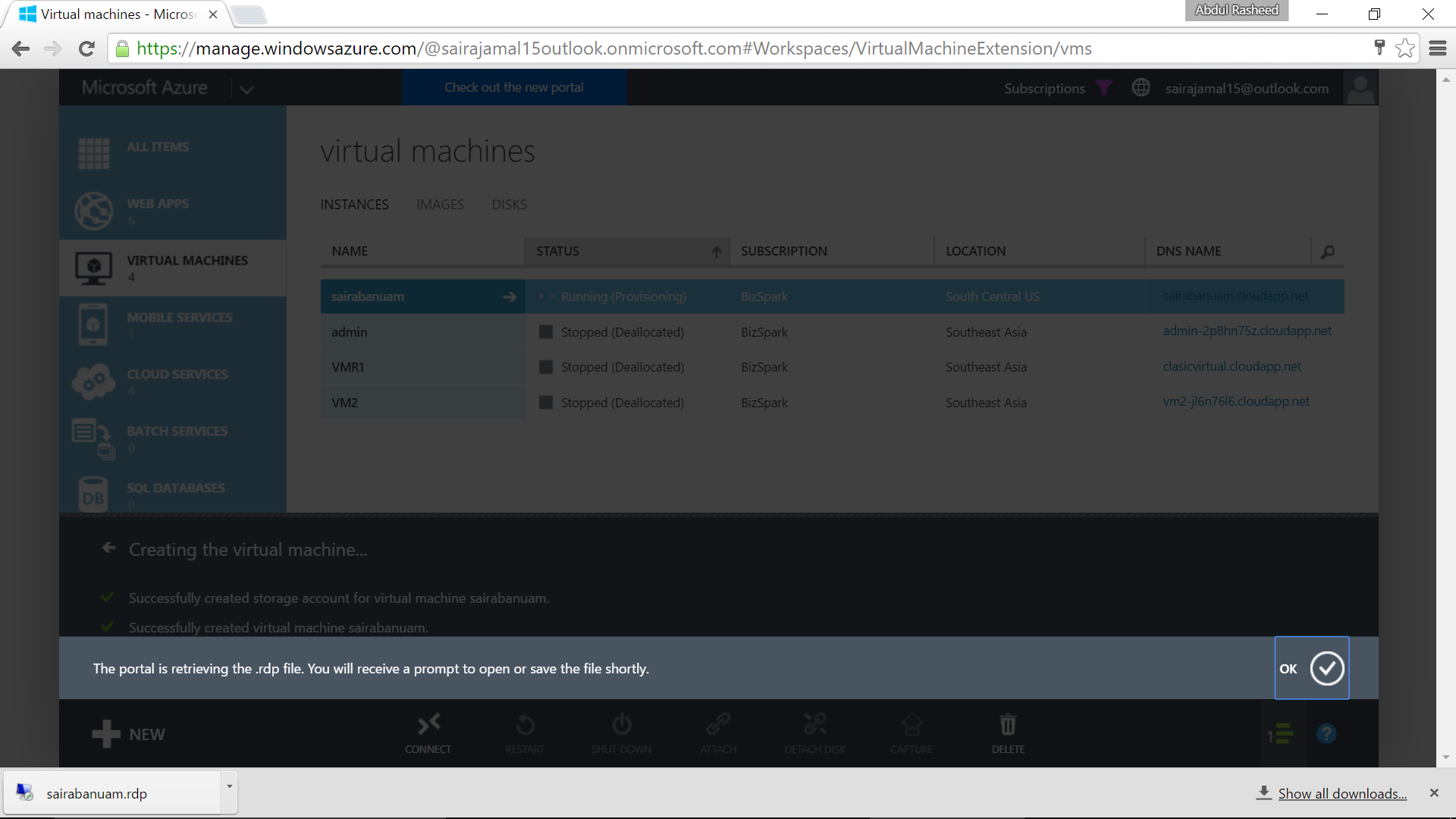Close the downloads bar
Image resolution: width=1456 pixels, height=819 pixels.
1434,792
